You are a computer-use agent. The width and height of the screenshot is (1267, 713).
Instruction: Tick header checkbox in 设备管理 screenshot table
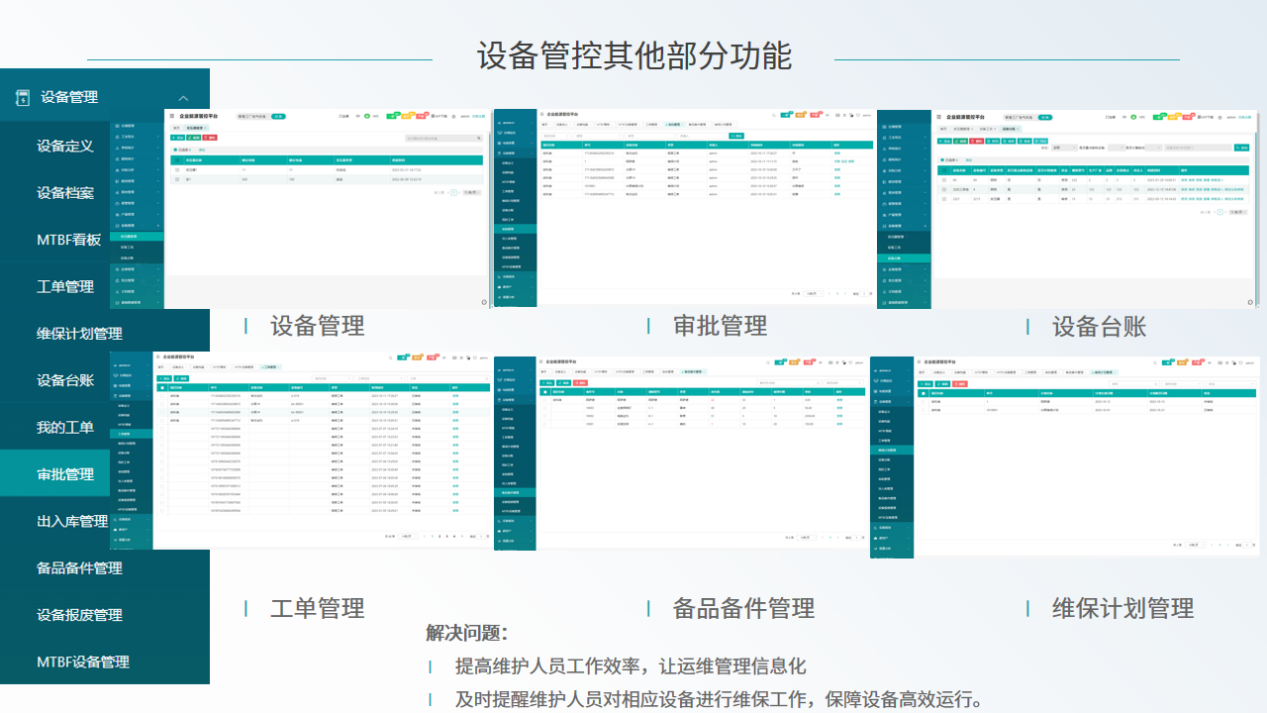177,160
